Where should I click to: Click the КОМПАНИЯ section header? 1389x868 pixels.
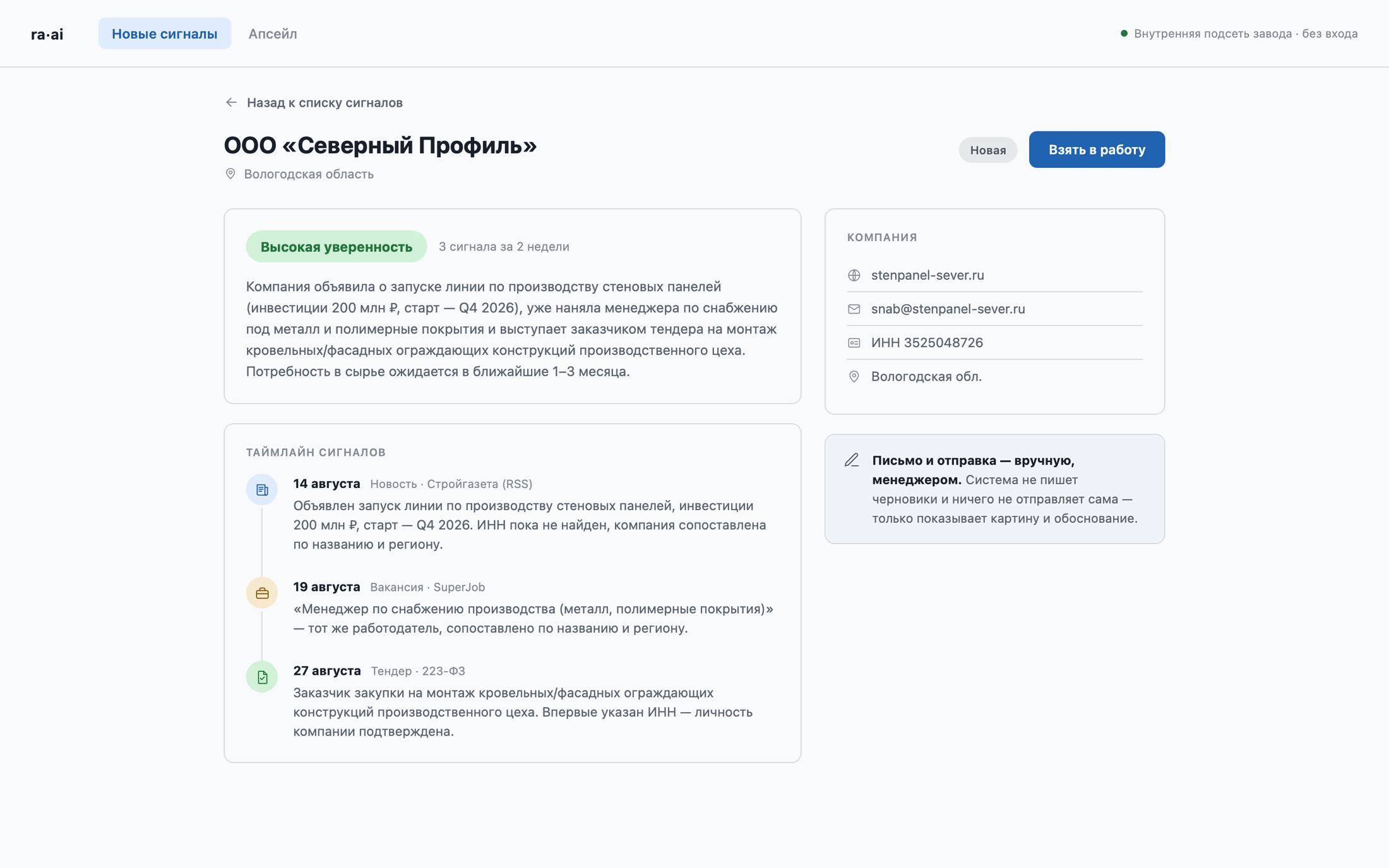pyautogui.click(x=882, y=237)
